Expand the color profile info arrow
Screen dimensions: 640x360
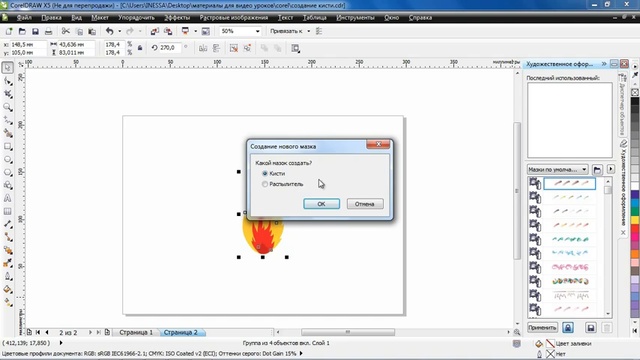tap(301, 353)
